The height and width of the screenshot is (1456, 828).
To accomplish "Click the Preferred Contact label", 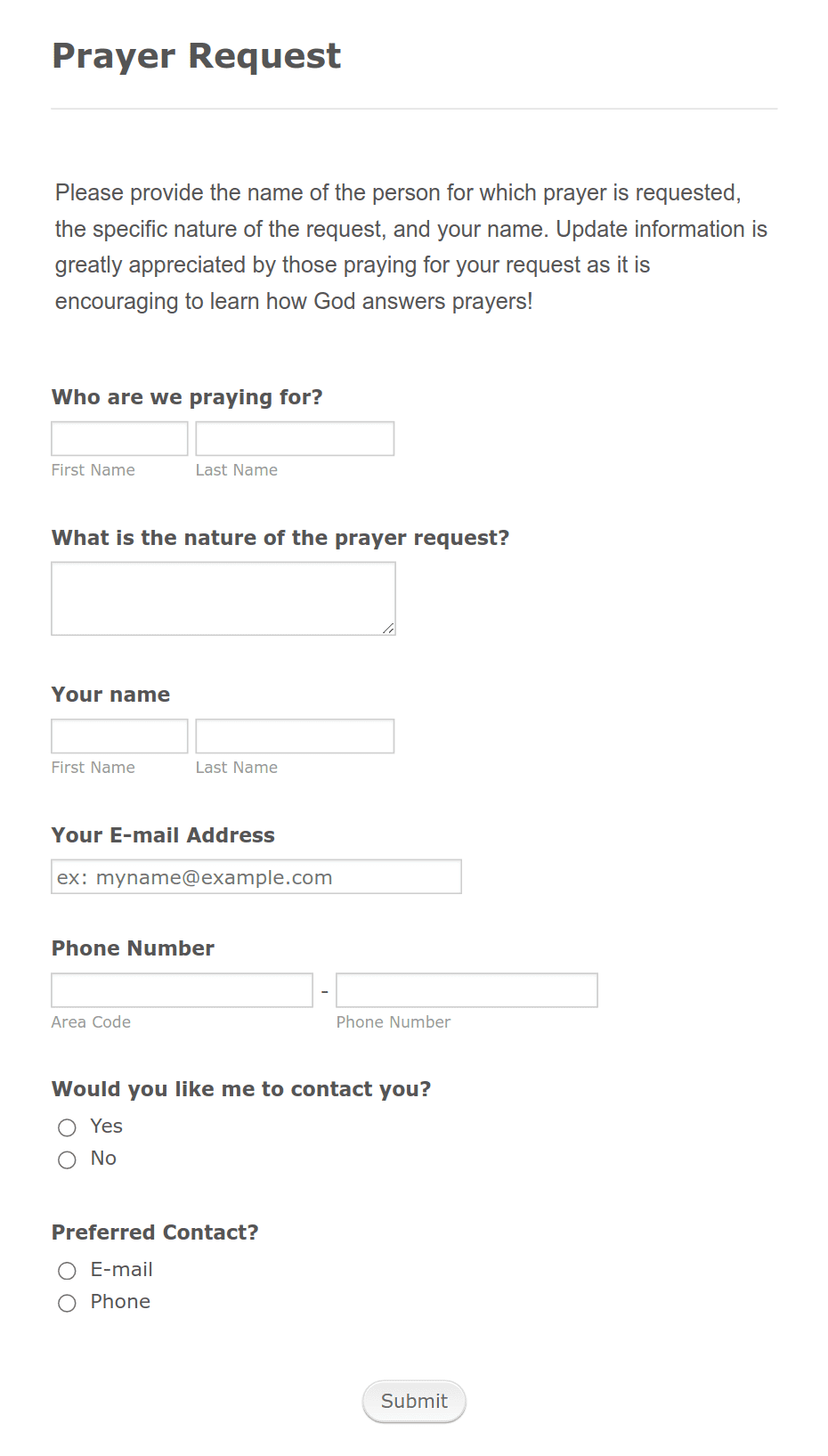I will (155, 1232).
